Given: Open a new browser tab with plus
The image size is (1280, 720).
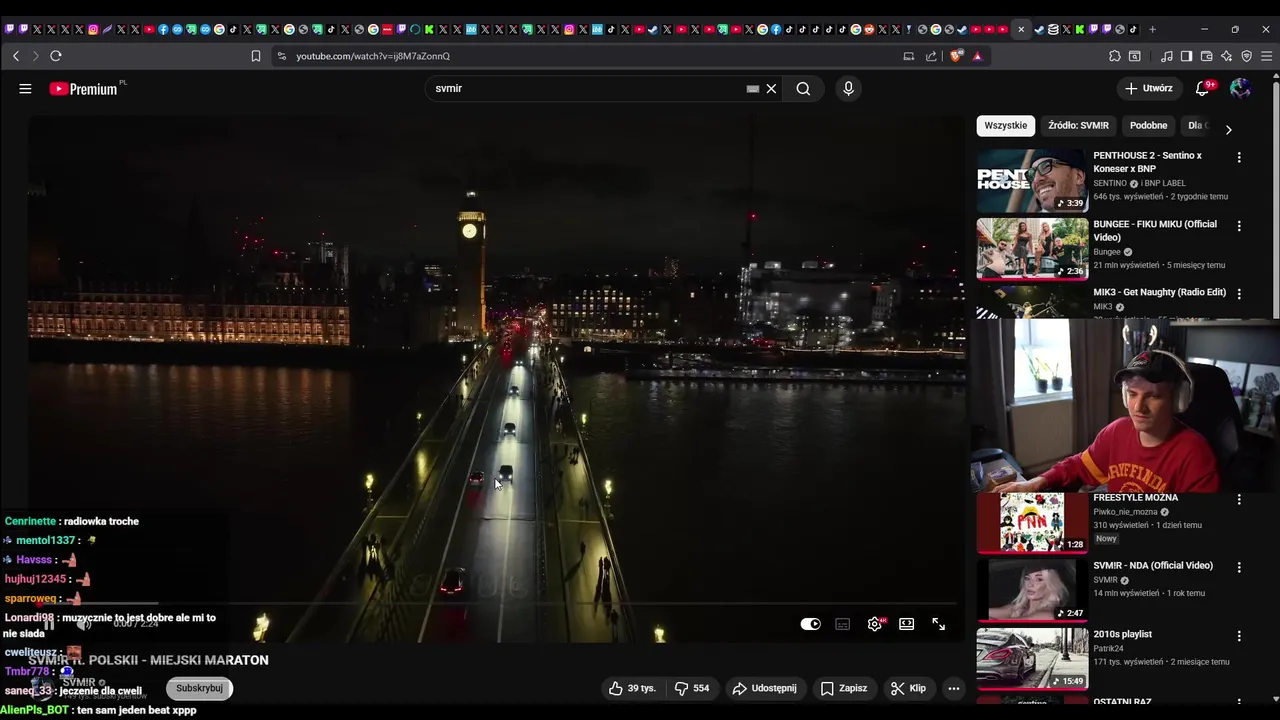Looking at the screenshot, I should [x=1152, y=29].
